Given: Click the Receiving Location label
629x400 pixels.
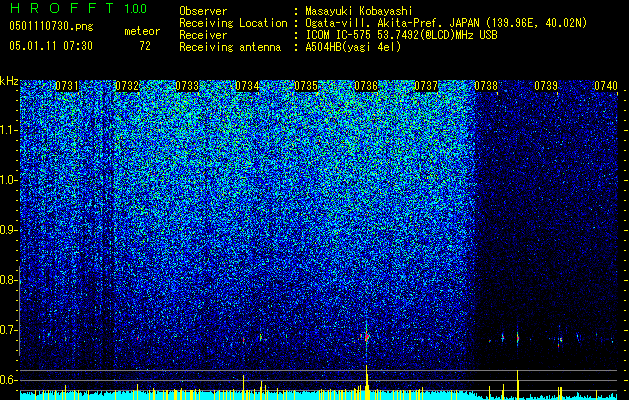Looking at the screenshot, I should point(233,23).
